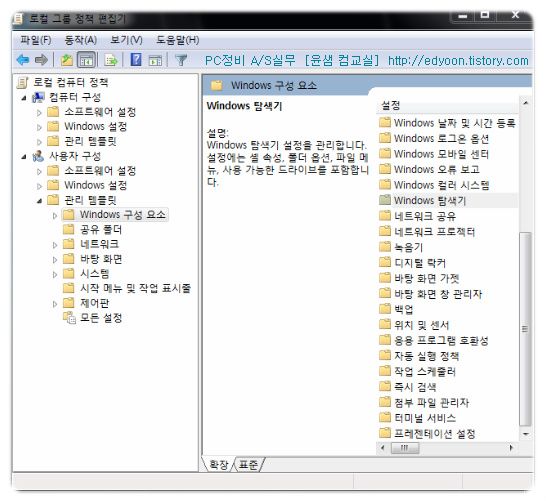The height and width of the screenshot is (503, 546).
Task: Click the 컴퓨터 구성 computer icon
Action: pos(38,97)
